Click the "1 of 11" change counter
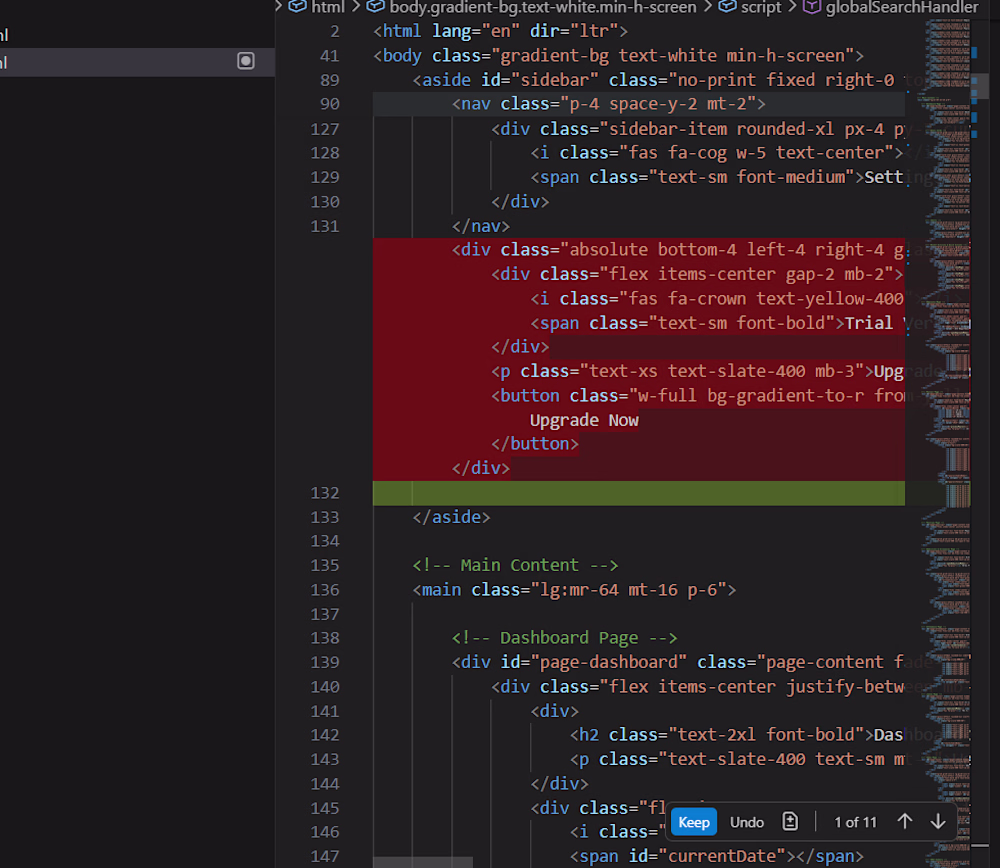The width and height of the screenshot is (1000, 868). [855, 822]
